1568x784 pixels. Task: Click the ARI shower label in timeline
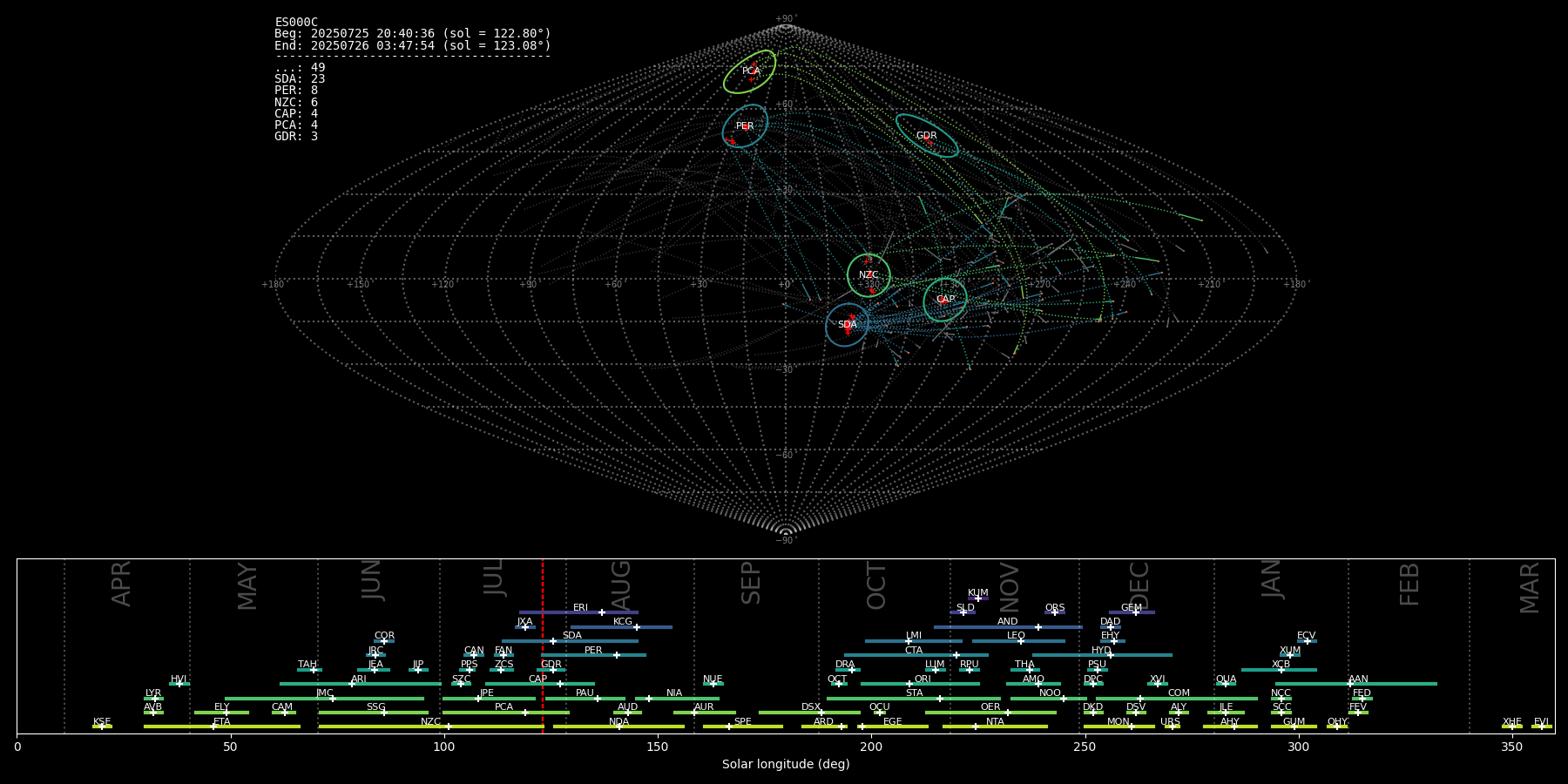tap(359, 679)
